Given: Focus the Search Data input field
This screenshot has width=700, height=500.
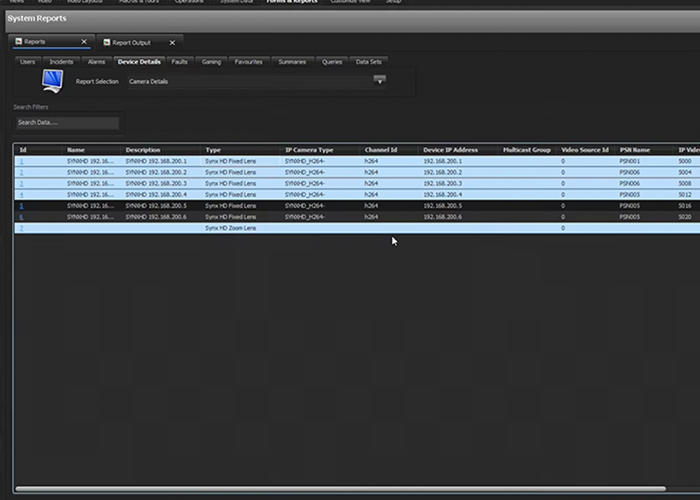Looking at the screenshot, I should 68,122.
